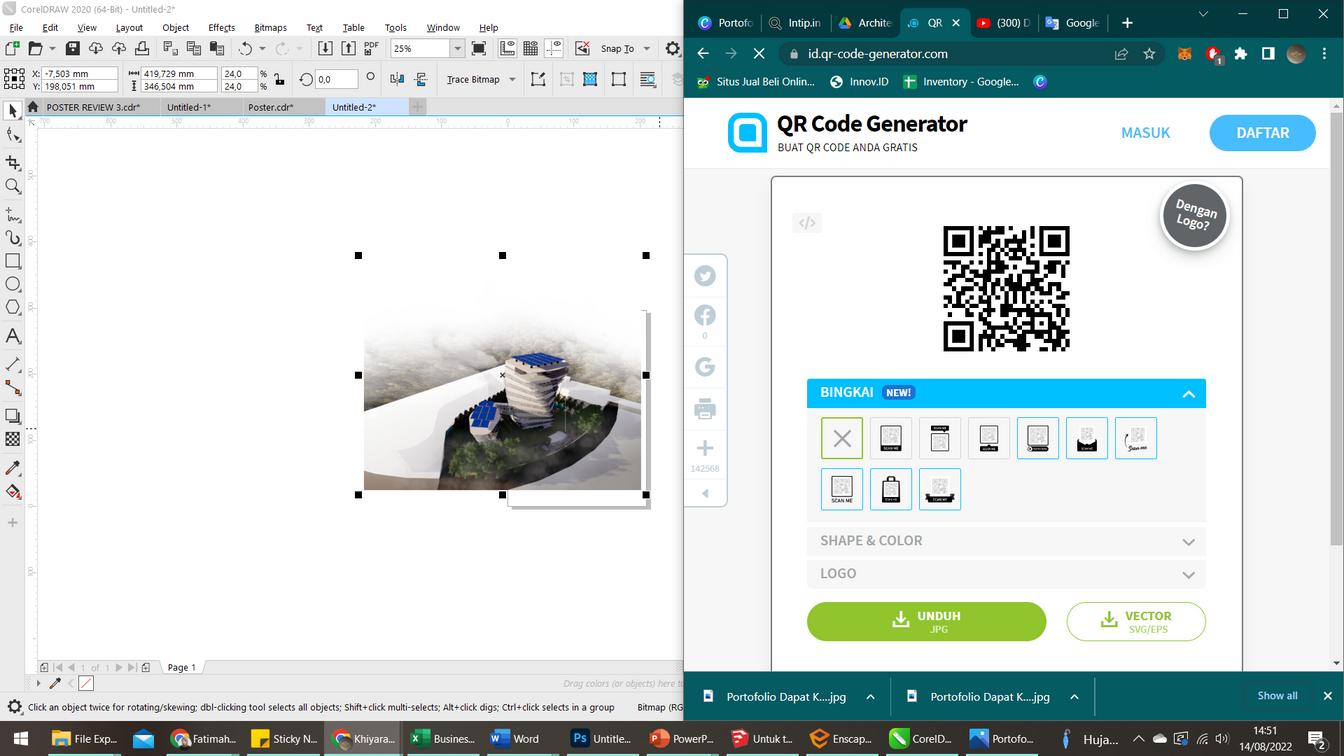1344x756 pixels.
Task: Toggle Snap Off in CorelDRAW toolbar
Action: (x=582, y=48)
